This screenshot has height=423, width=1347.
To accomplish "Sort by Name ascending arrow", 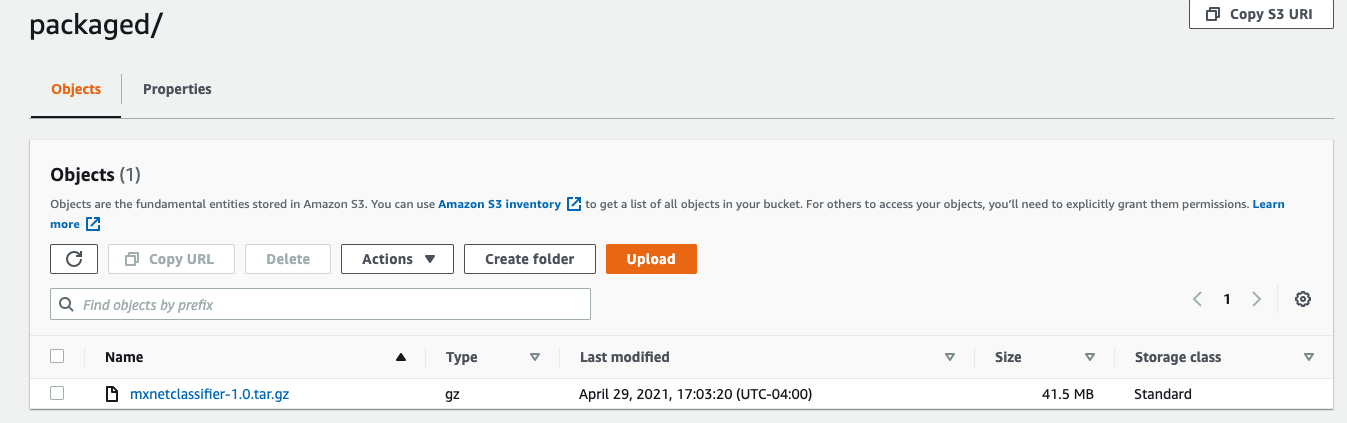I will (401, 357).
